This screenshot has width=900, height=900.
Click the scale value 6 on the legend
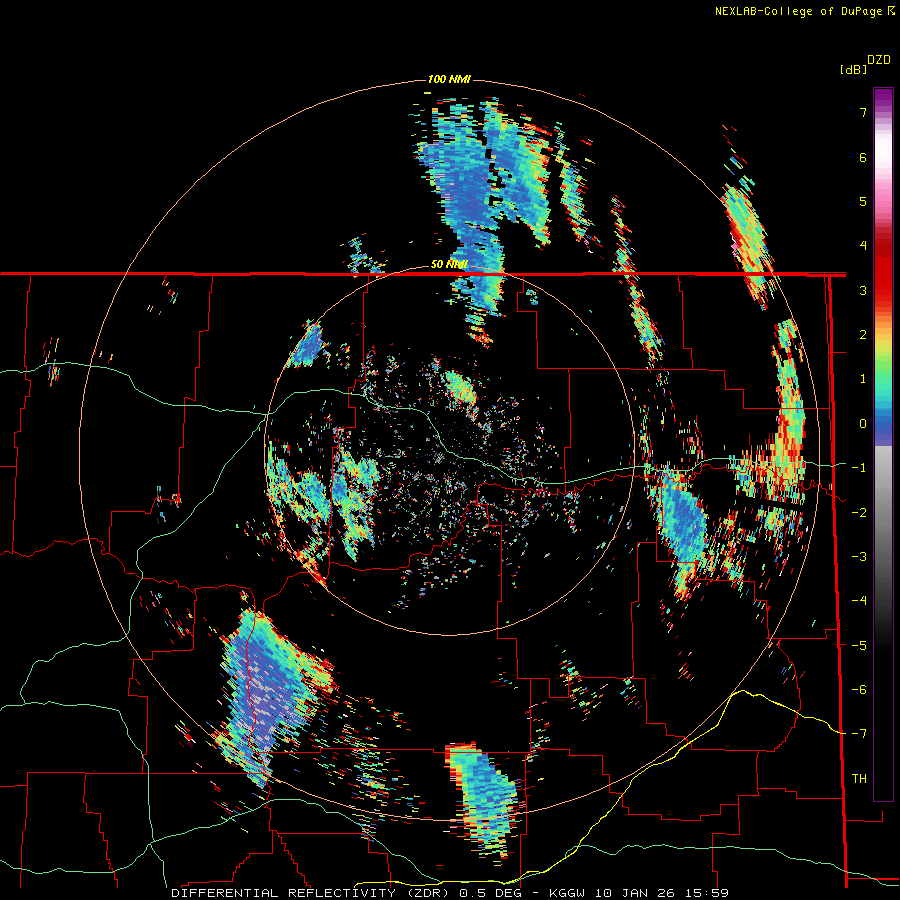coord(863,157)
